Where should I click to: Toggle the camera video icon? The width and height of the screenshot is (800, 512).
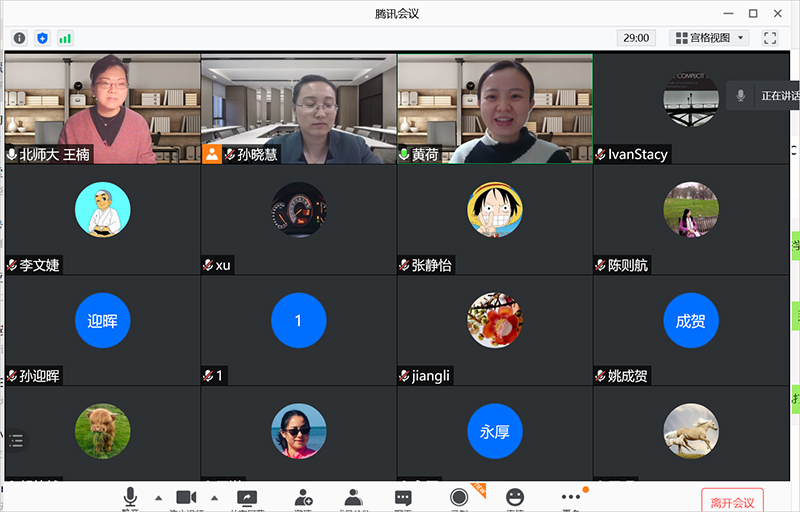pyautogui.click(x=186, y=498)
